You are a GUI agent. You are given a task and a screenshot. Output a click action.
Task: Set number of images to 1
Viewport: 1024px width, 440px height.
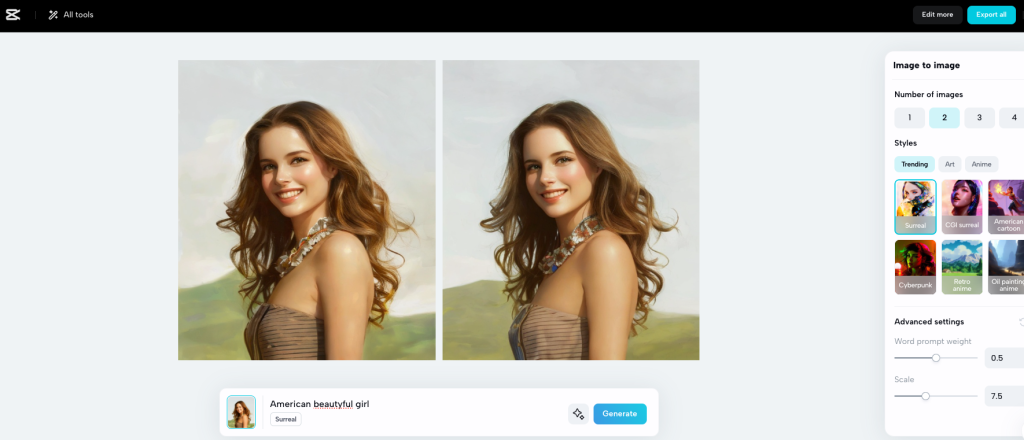point(909,118)
